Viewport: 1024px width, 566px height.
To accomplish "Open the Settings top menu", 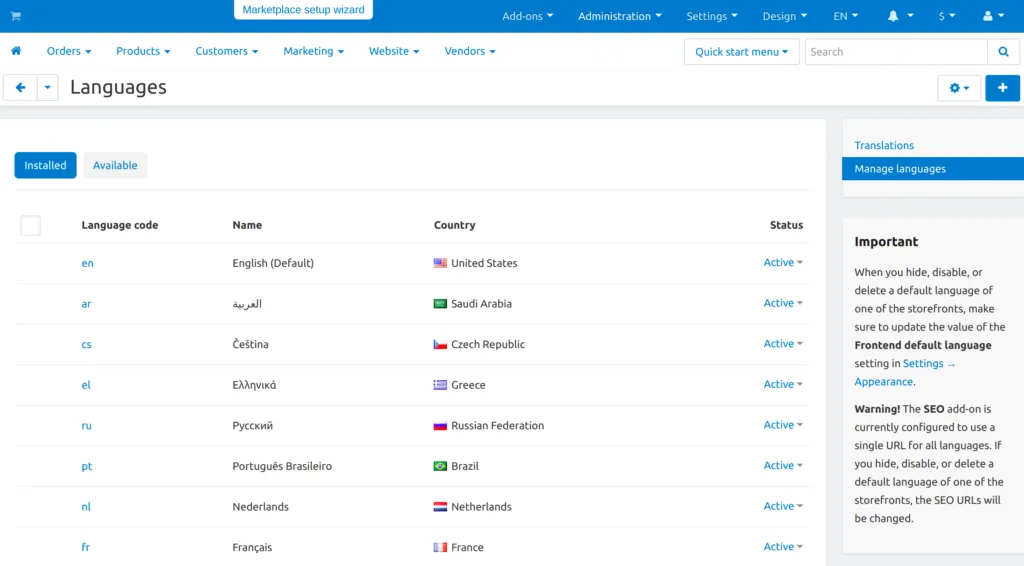I will point(711,16).
